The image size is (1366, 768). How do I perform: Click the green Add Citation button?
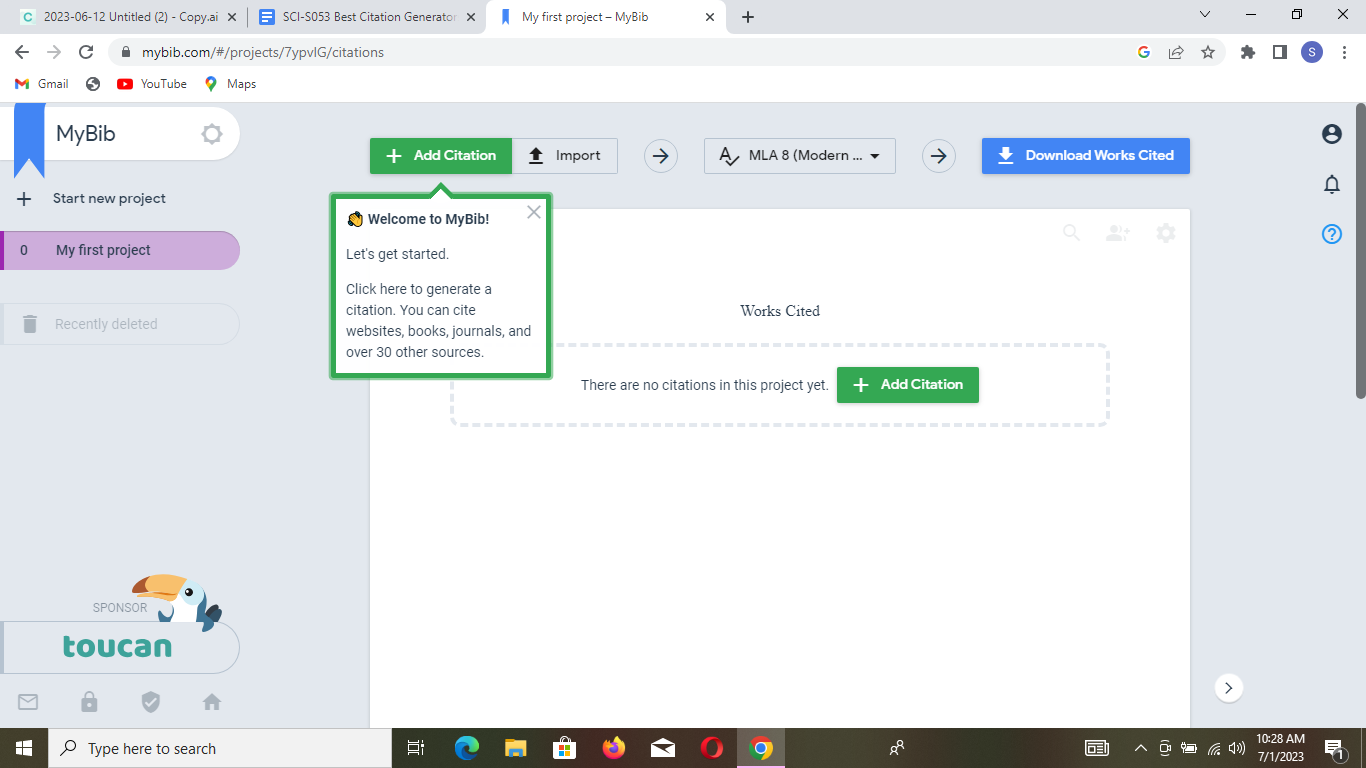(440, 155)
